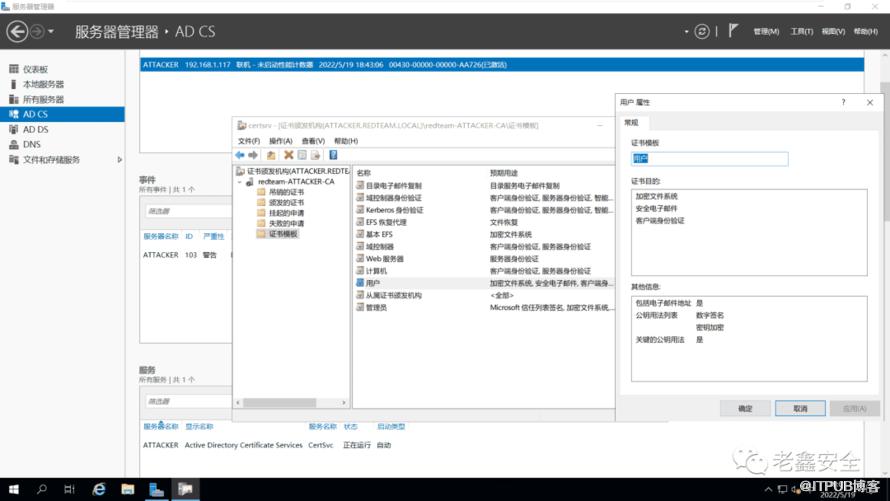
Task: Open the 工具(T) menu in Server Manager
Action: click(801, 31)
